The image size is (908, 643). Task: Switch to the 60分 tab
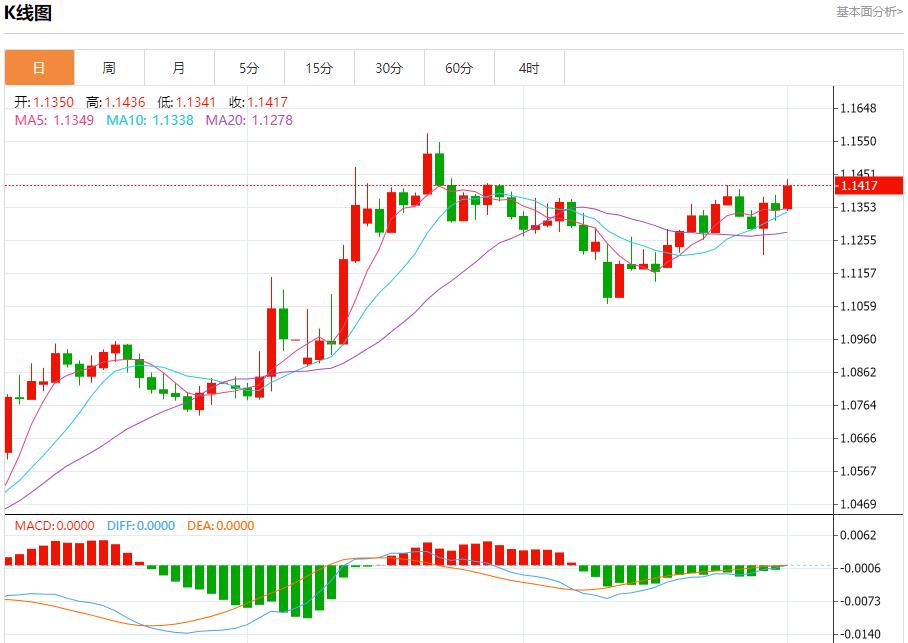tap(459, 68)
